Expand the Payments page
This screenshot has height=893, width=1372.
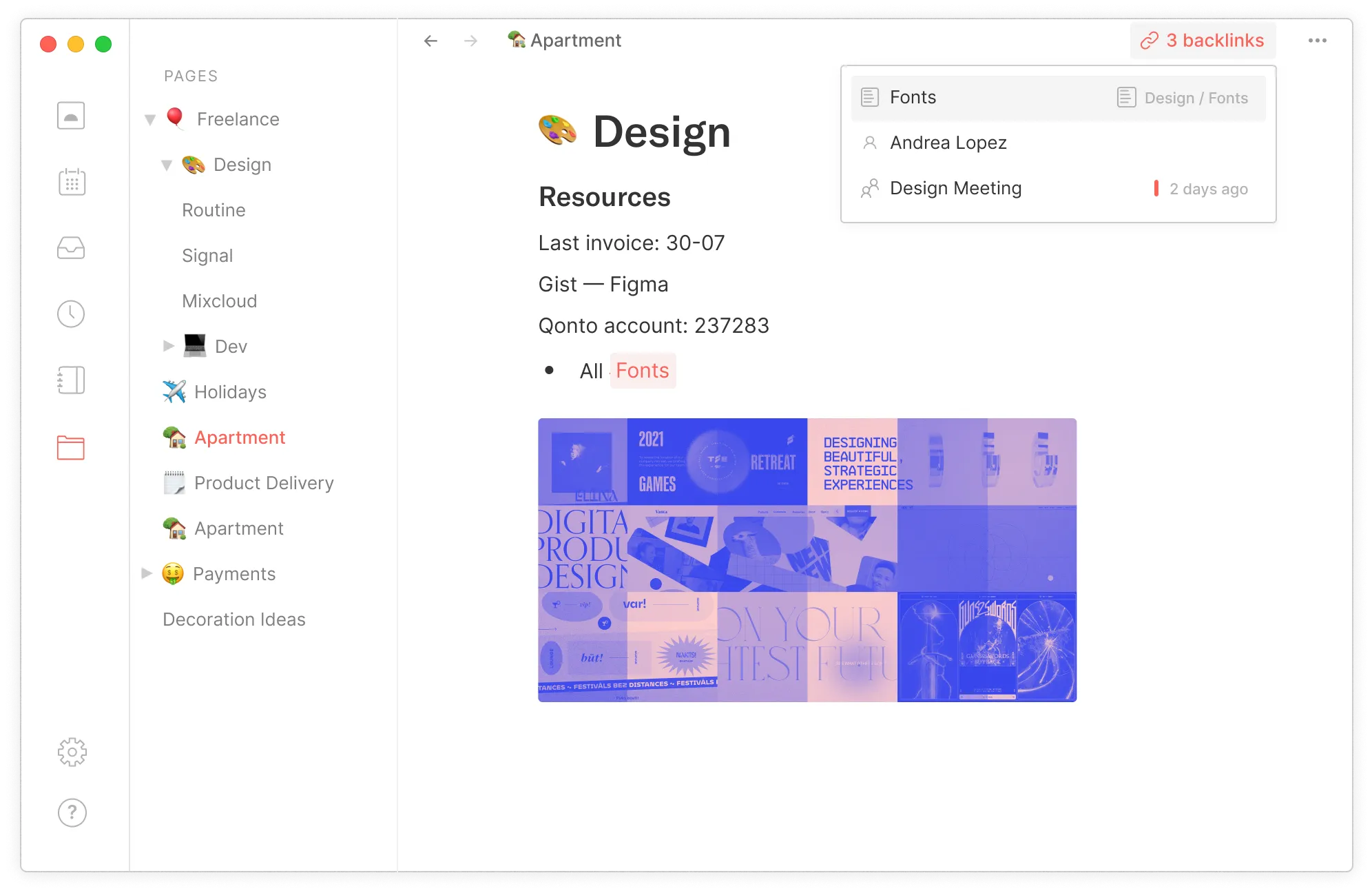(x=147, y=573)
